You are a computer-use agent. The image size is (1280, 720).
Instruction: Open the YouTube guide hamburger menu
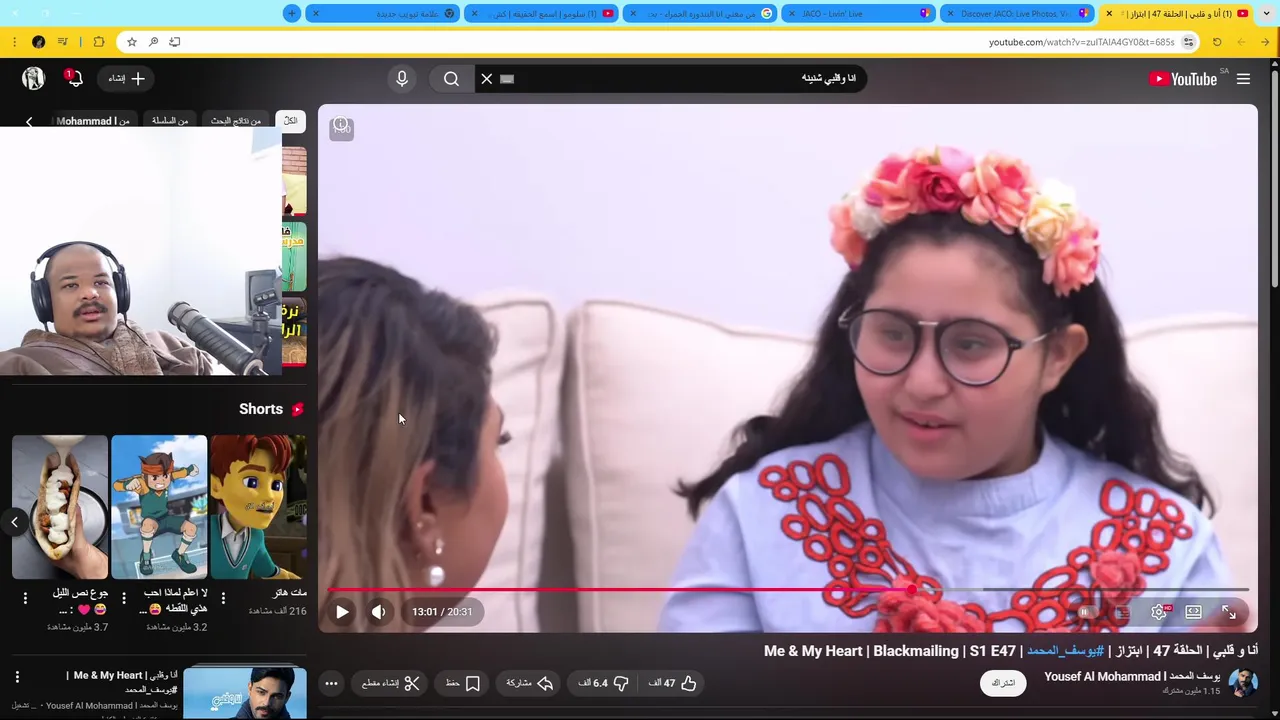pos(1243,79)
